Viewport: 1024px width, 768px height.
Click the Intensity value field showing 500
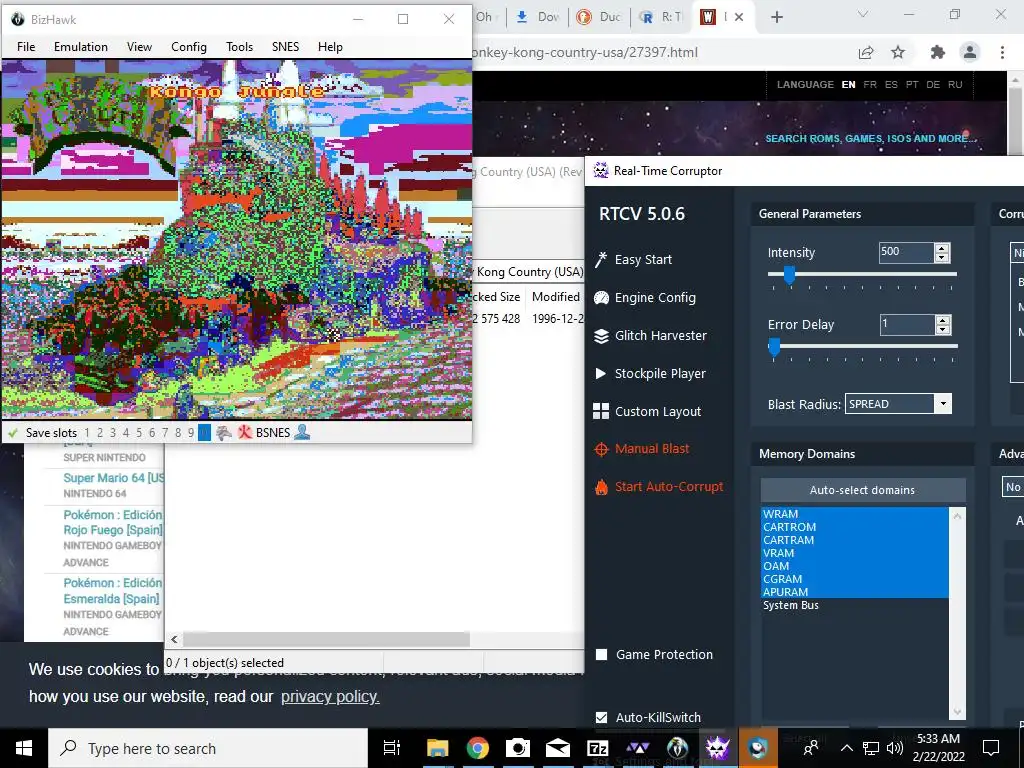click(x=906, y=252)
